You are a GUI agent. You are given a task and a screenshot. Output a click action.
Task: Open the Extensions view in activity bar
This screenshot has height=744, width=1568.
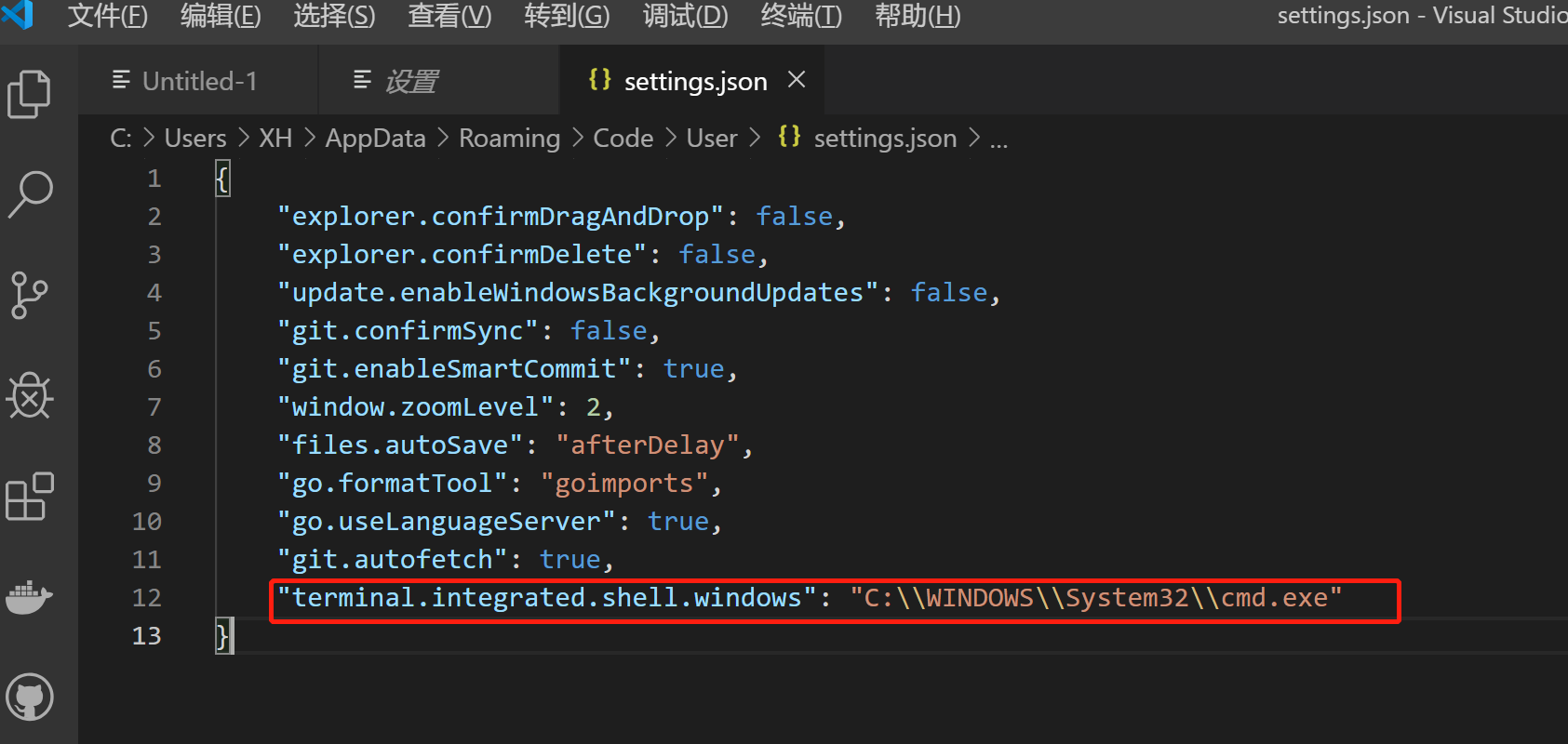tap(30, 496)
